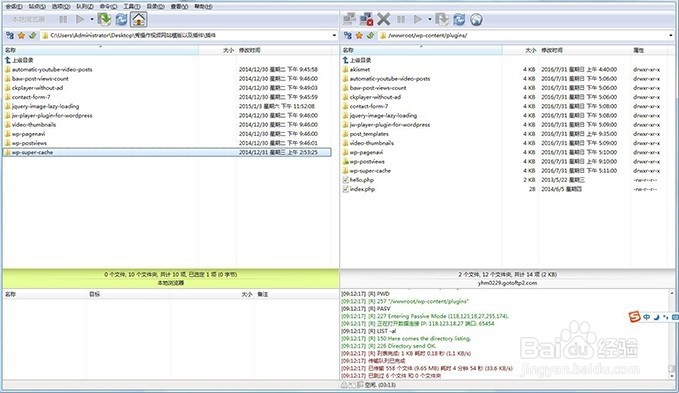This screenshot has height=393, width=679.
Task: Open the 帮助(H) menu
Action: pyautogui.click(x=203, y=6)
